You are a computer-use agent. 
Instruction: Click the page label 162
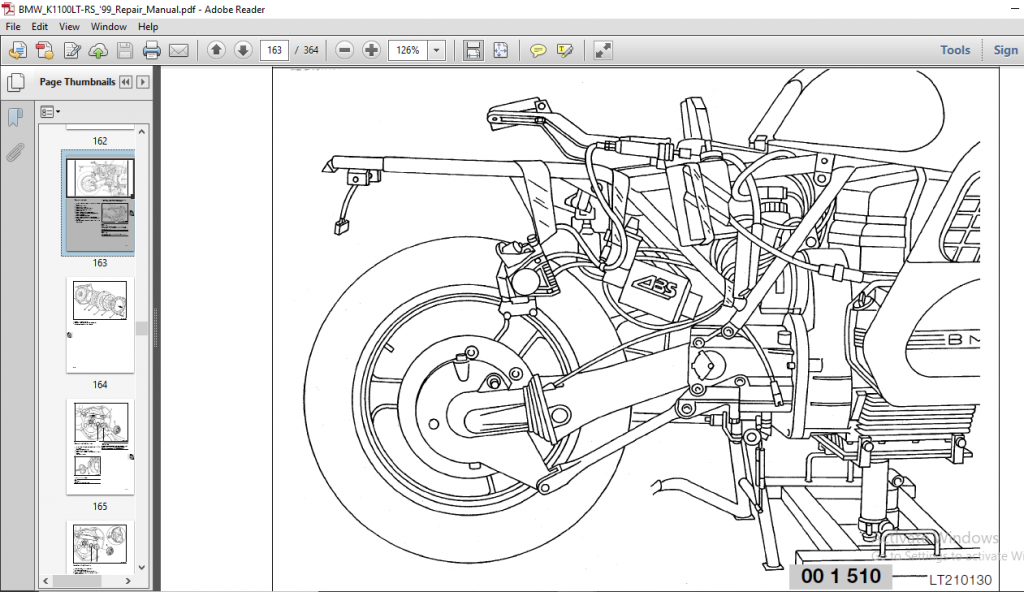click(x=100, y=141)
